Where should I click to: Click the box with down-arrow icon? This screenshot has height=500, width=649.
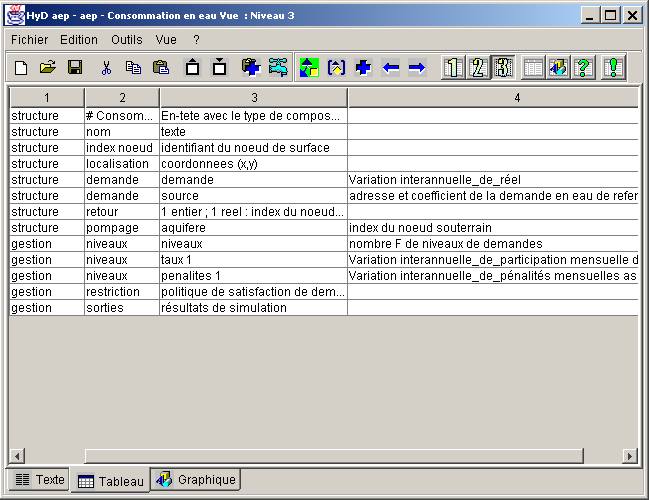click(x=220, y=67)
